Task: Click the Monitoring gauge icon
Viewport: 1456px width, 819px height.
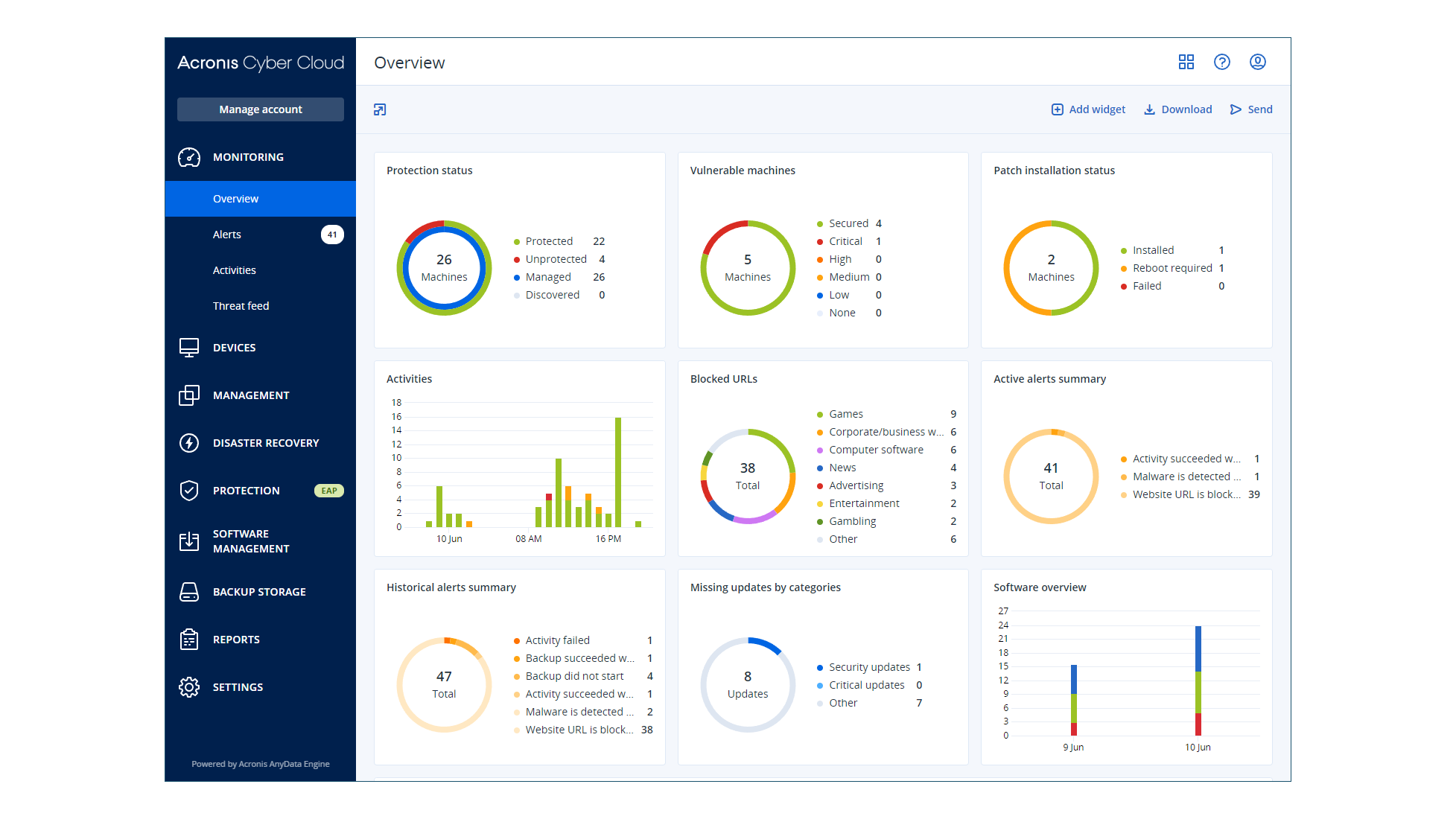Action: (189, 157)
